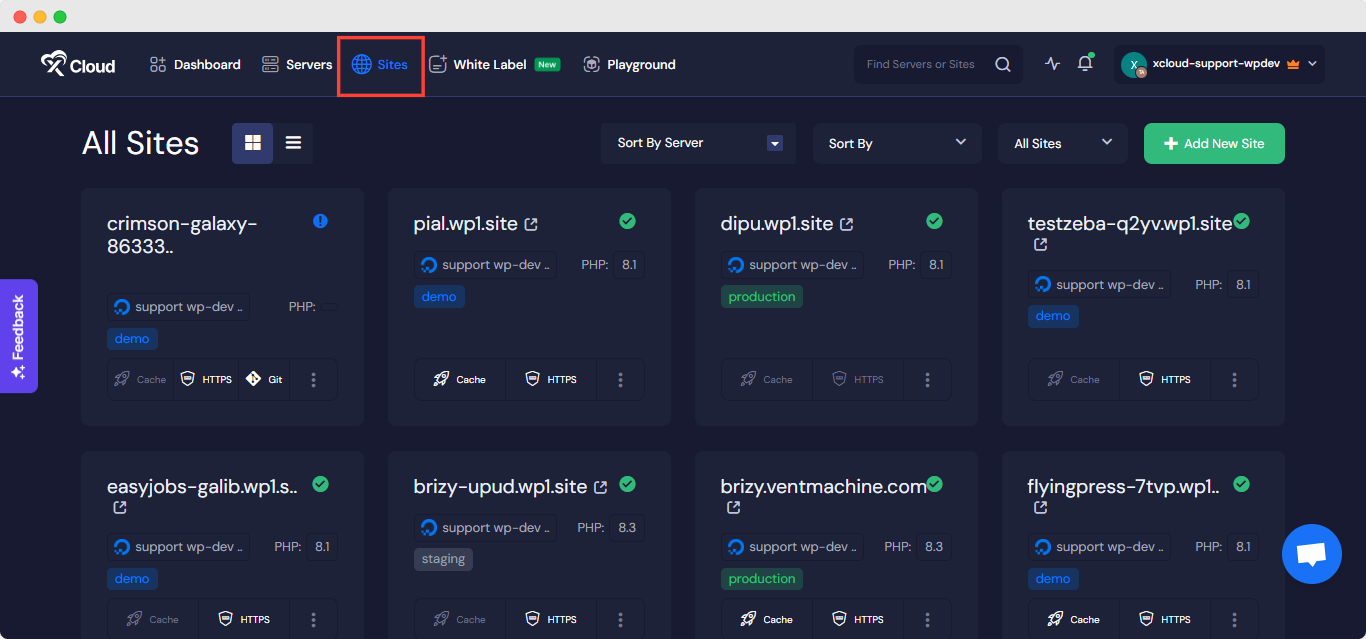Viewport: 1366px width, 639px height.
Task: Click the activity monitor icon in the navbar
Action: tap(1052, 63)
